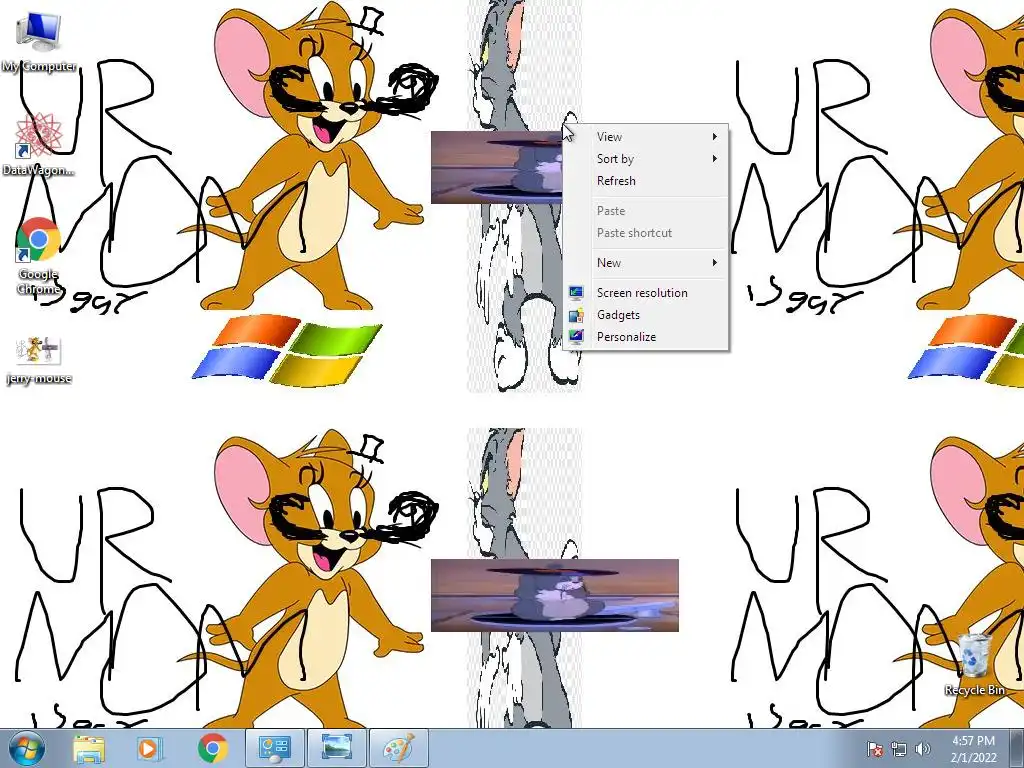
Task: Open the My Computer desktop icon
Action: tap(39, 42)
